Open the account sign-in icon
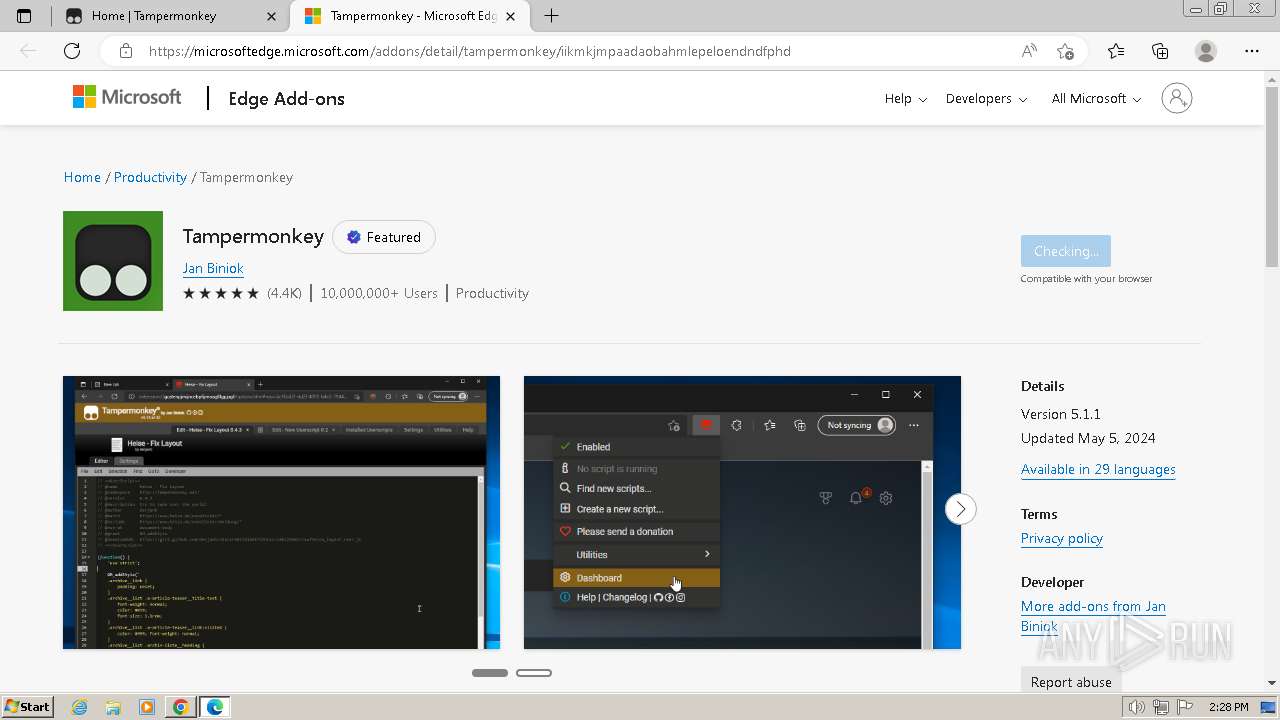The height and width of the screenshot is (720, 1280). click(x=1177, y=98)
